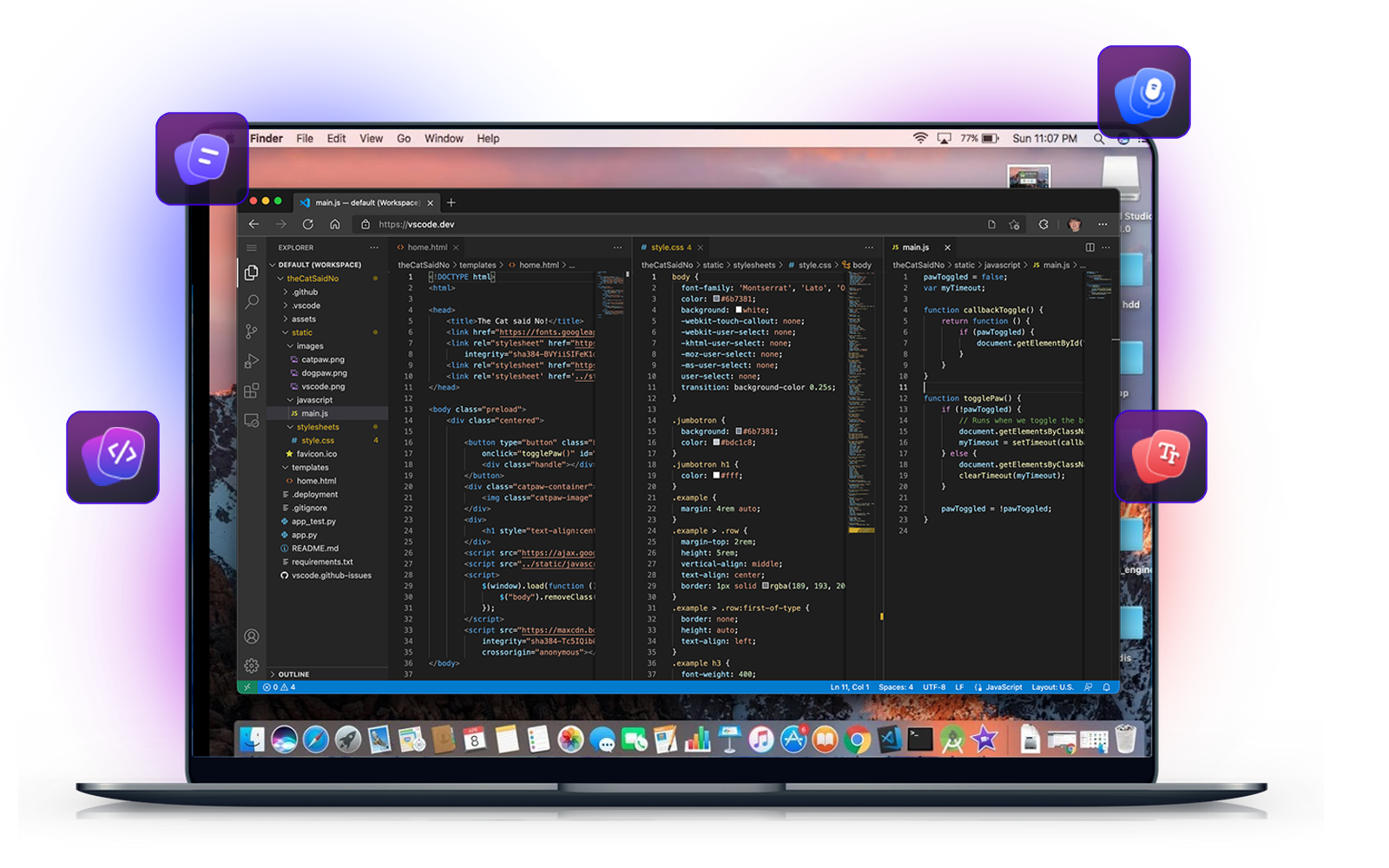Viewport: 1389px width, 868px height.
Task: Open the browser profile avatar
Action: click(1075, 224)
